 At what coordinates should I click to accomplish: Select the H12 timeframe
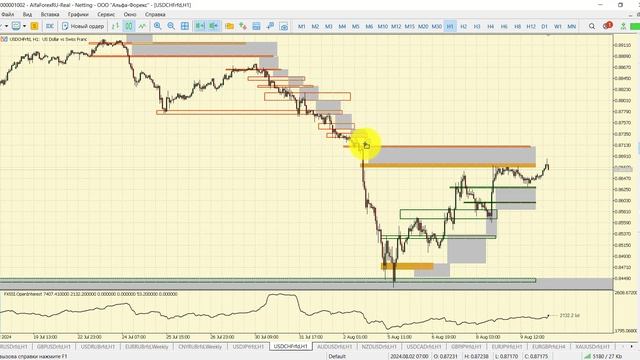531,26
